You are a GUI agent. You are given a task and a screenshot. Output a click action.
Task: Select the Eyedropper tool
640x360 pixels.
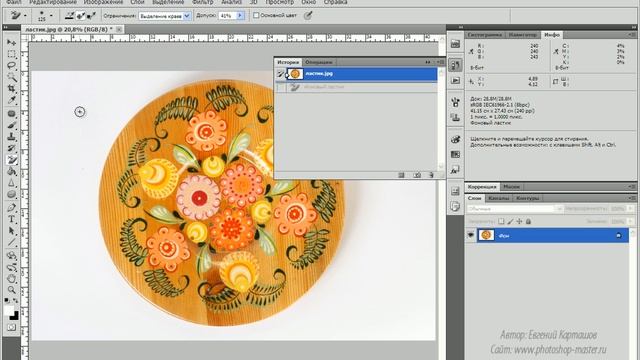[x=11, y=100]
